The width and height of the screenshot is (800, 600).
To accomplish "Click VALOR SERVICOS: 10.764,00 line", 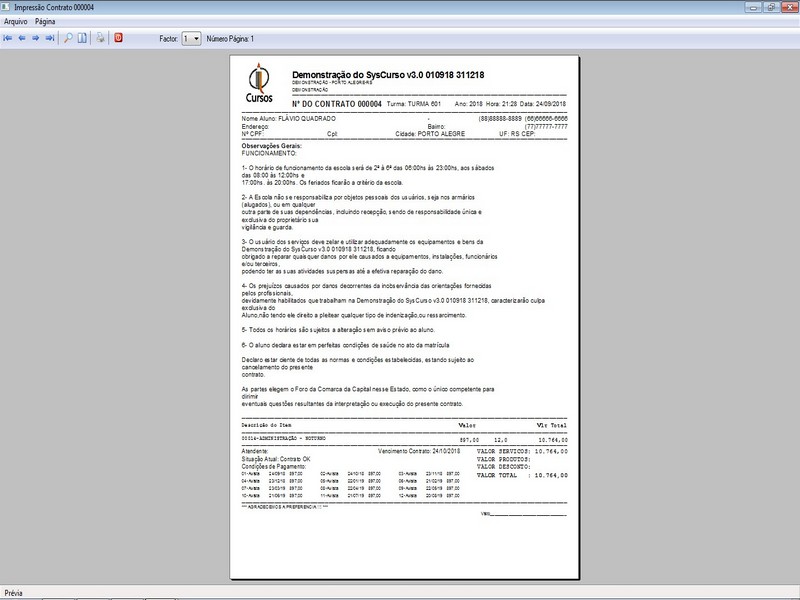I will 522,452.
